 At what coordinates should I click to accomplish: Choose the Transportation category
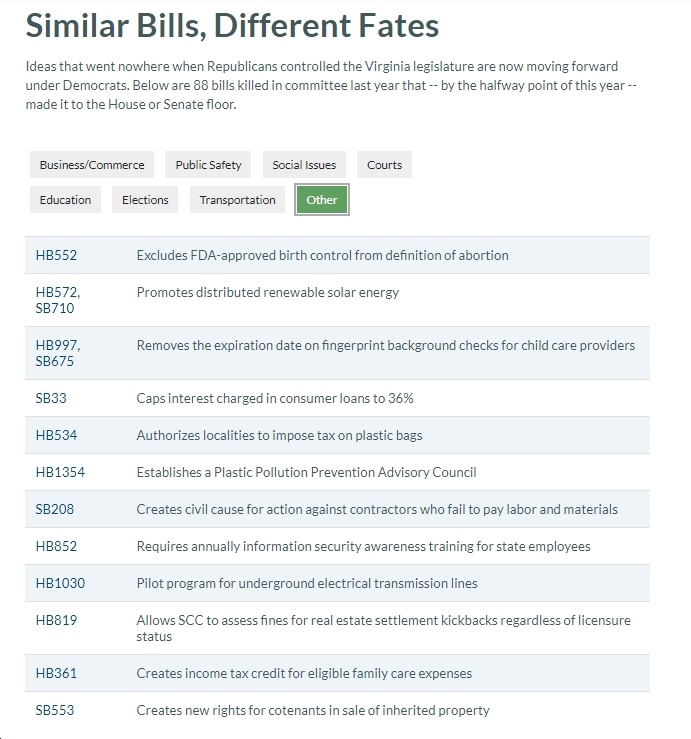pos(237,199)
